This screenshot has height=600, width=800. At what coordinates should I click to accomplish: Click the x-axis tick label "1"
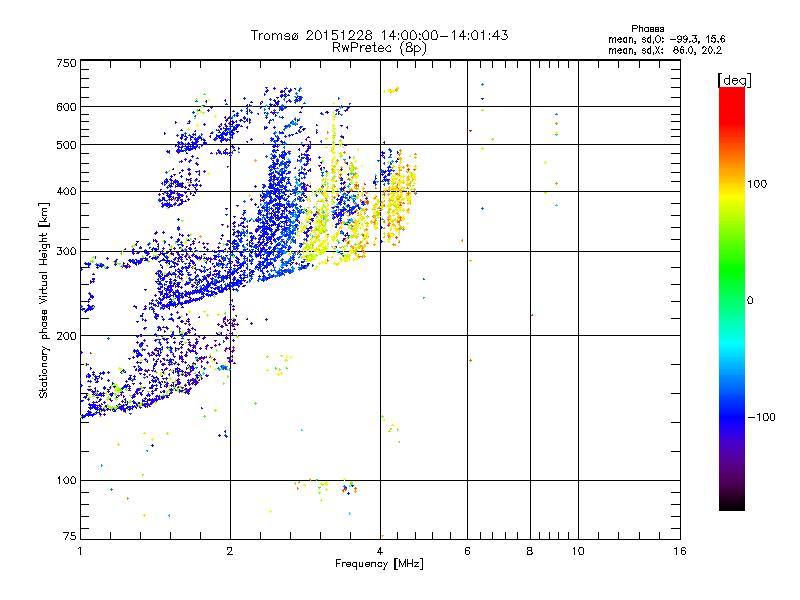(x=80, y=551)
